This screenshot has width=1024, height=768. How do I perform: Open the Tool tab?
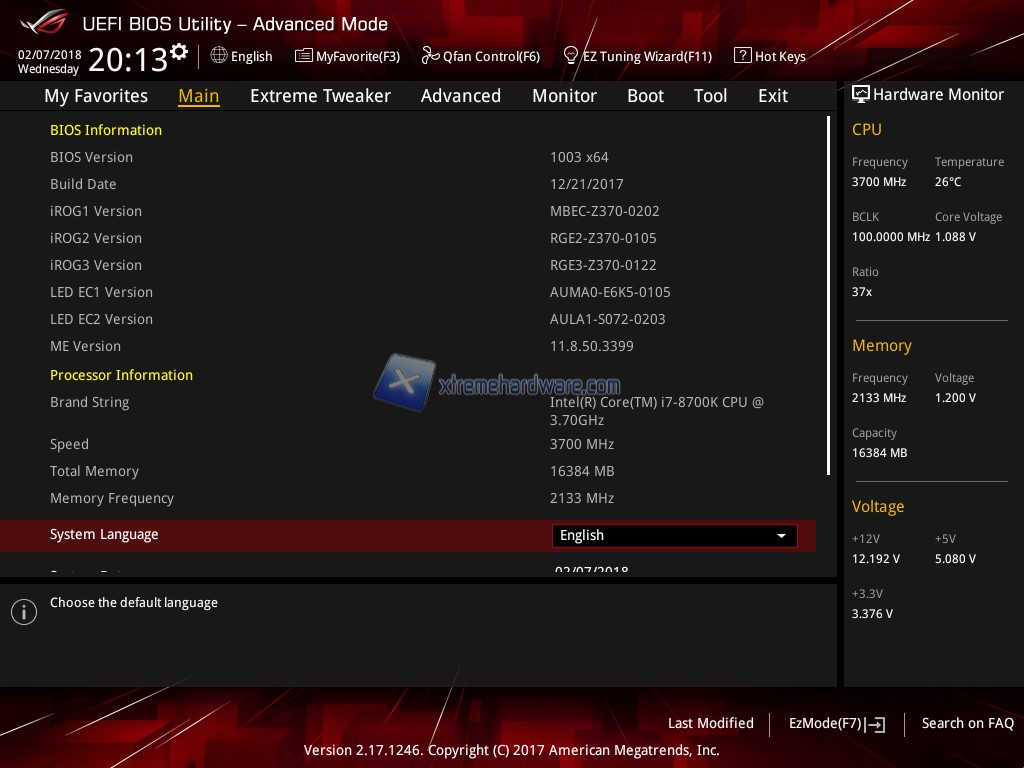(710, 96)
